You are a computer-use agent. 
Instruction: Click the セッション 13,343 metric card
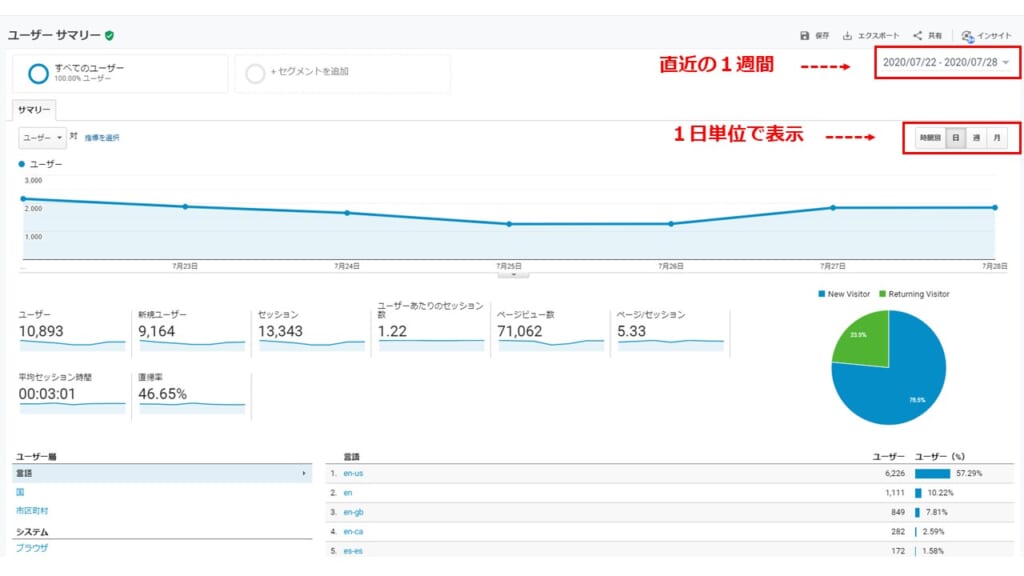312,330
